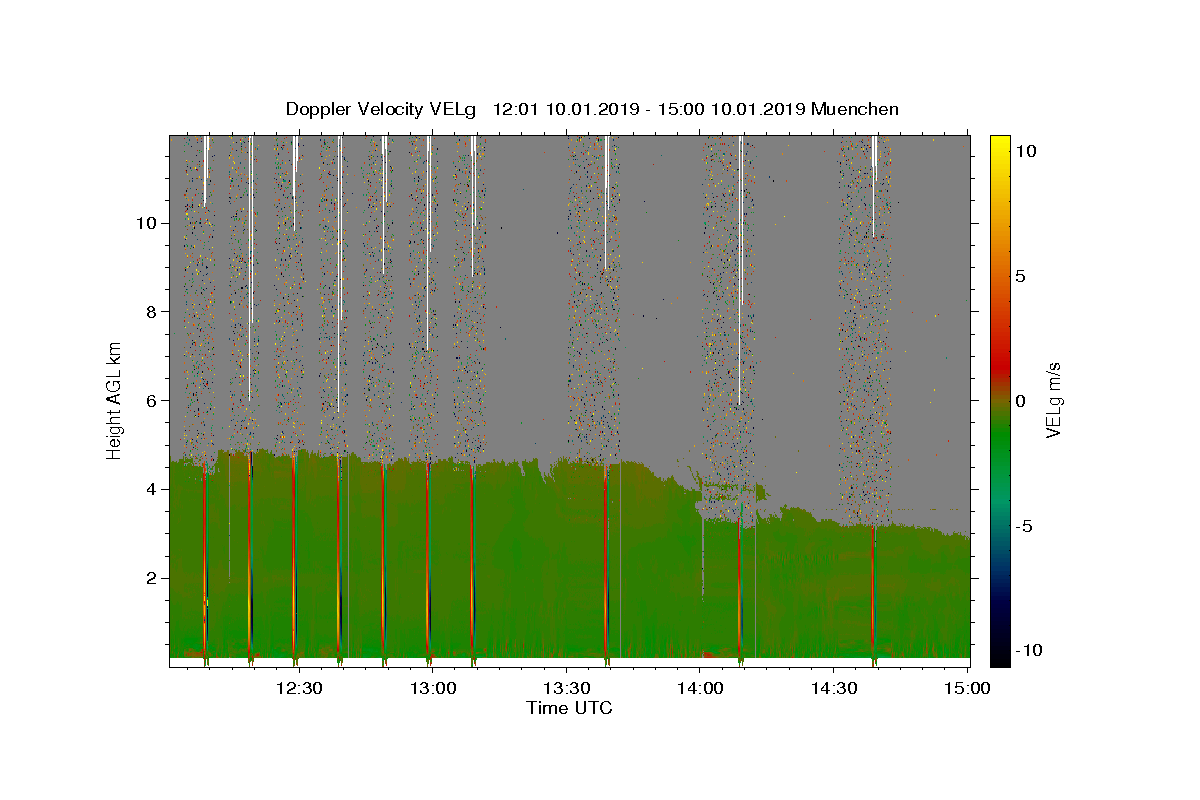Image resolution: width=1200 pixels, height=800 pixels.
Task: Click the yellow top of the colorbar
Action: [999, 145]
